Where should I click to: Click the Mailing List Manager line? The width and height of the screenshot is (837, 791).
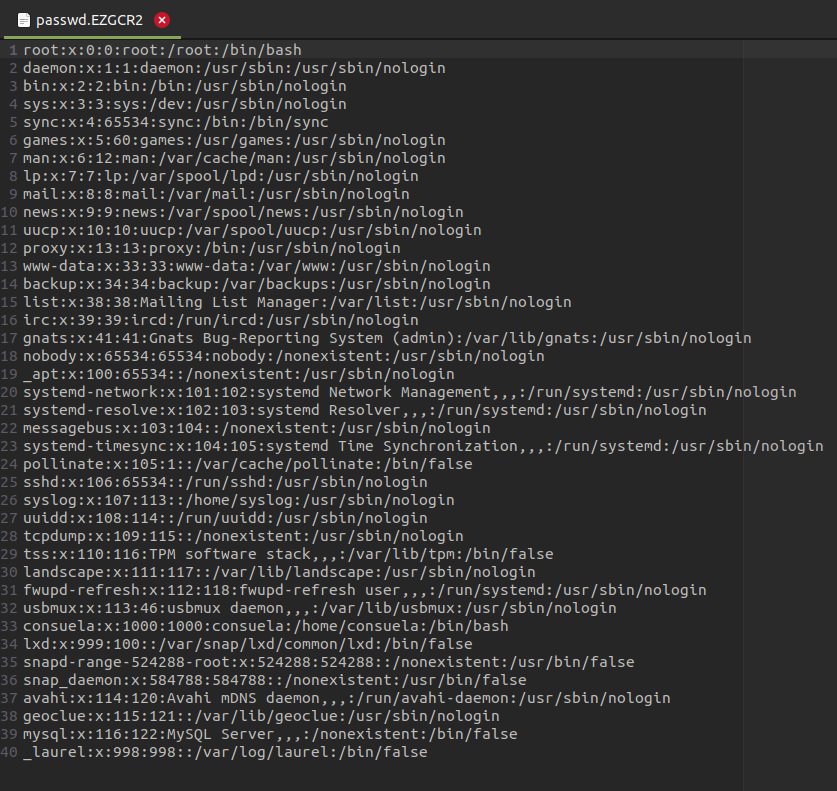tap(297, 302)
